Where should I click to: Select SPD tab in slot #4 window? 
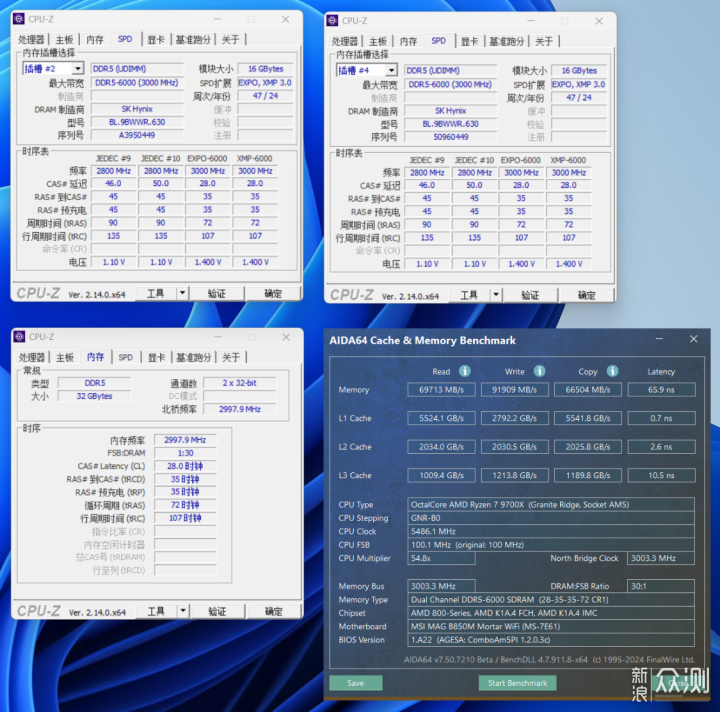439,41
